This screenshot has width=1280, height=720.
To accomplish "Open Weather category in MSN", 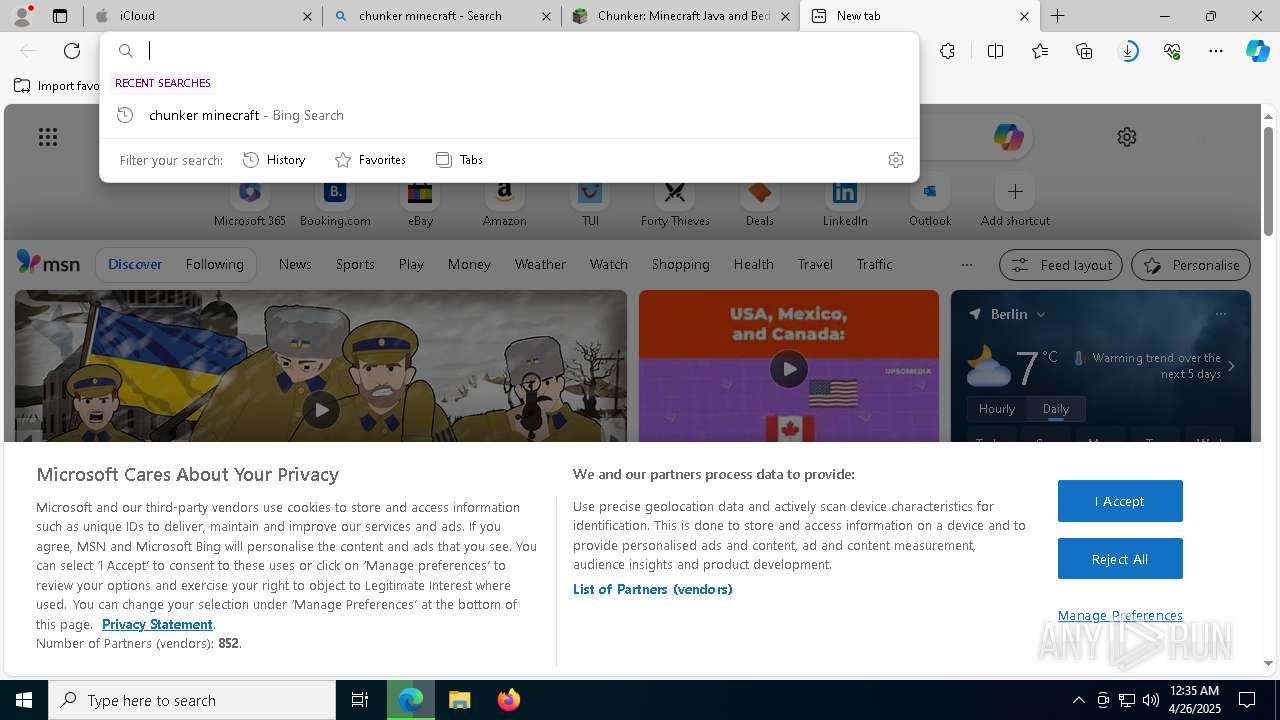I will [540, 265].
